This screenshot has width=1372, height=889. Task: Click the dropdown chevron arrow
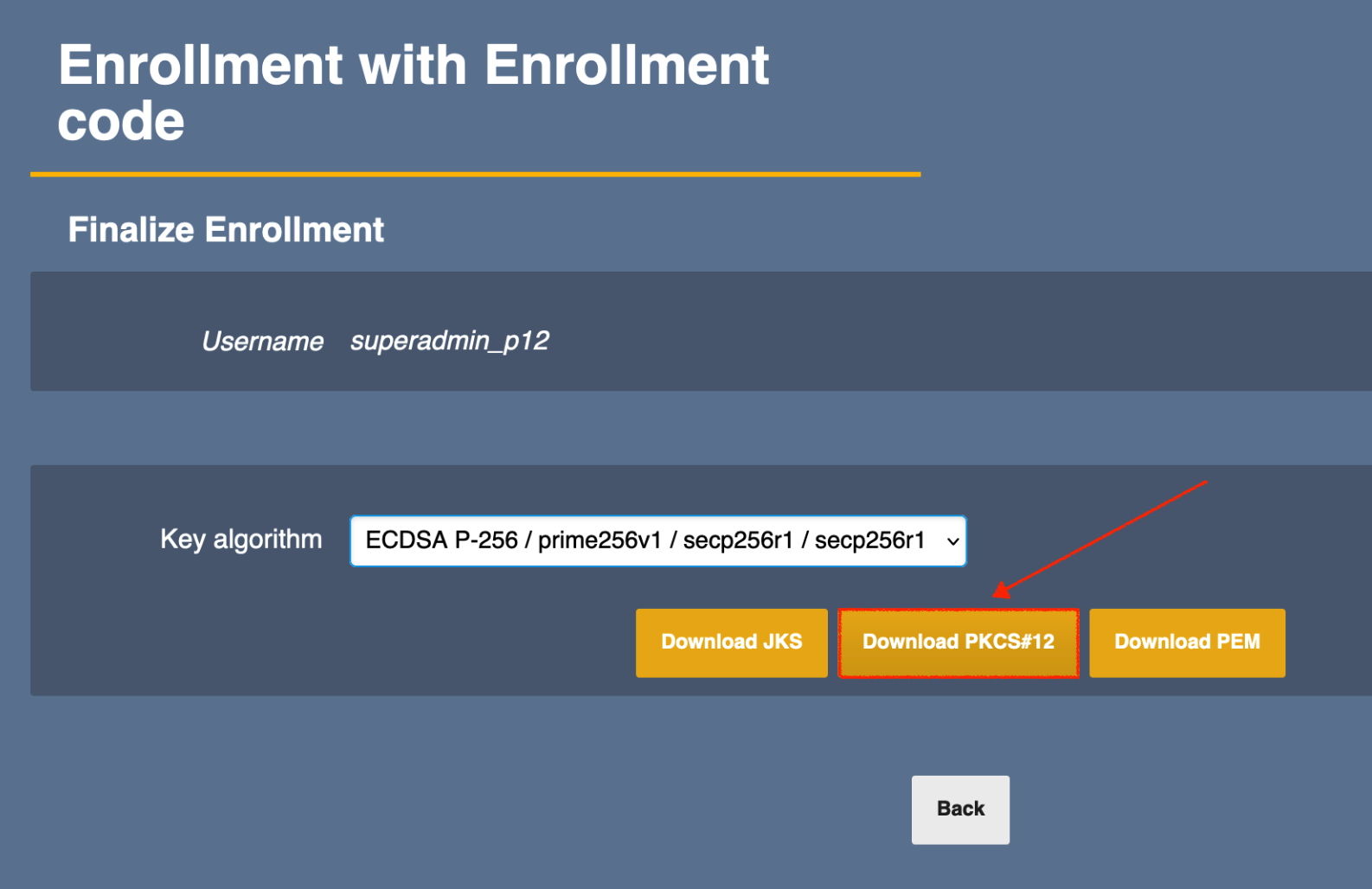tap(953, 541)
